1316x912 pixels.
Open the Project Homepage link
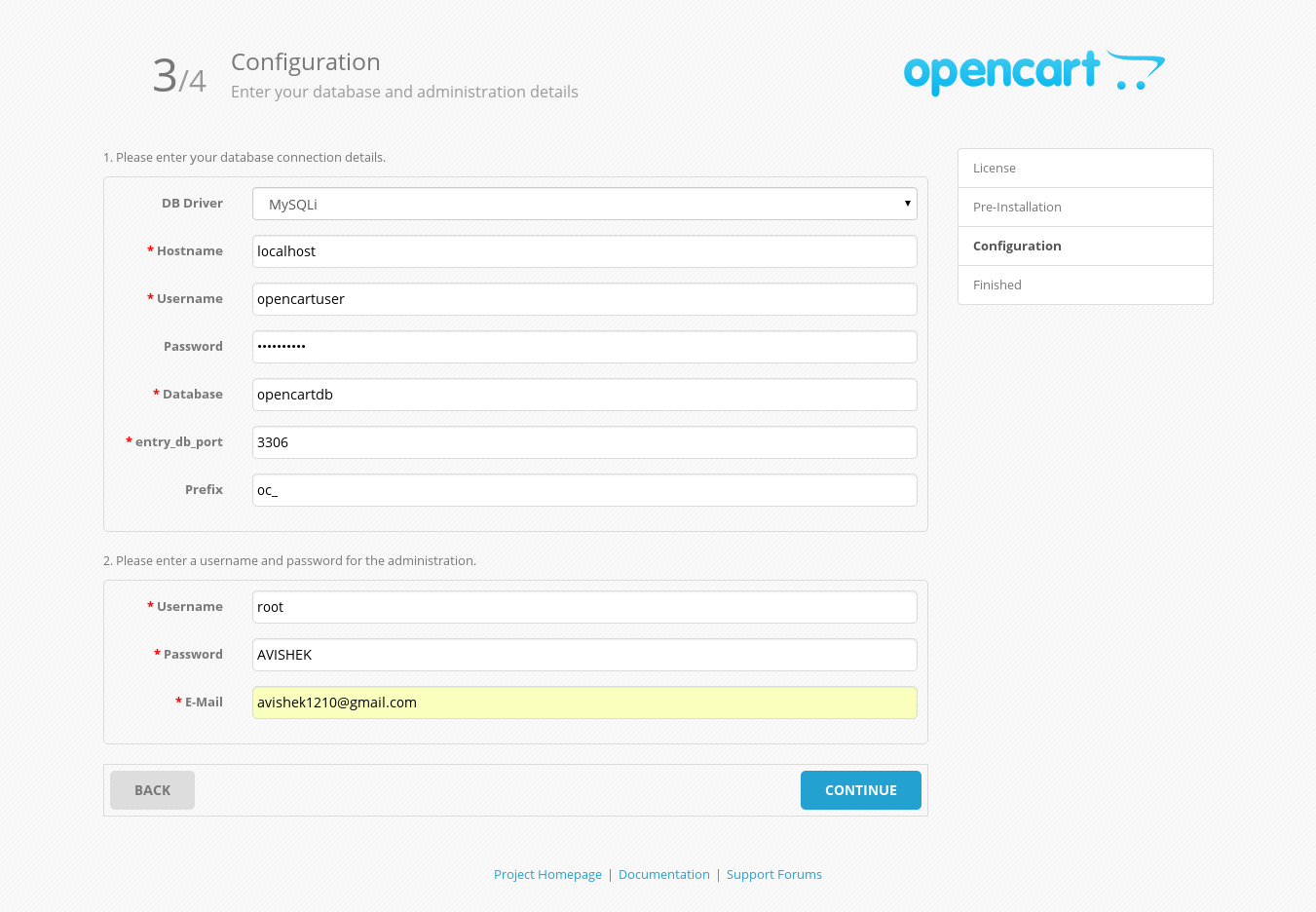[x=547, y=874]
